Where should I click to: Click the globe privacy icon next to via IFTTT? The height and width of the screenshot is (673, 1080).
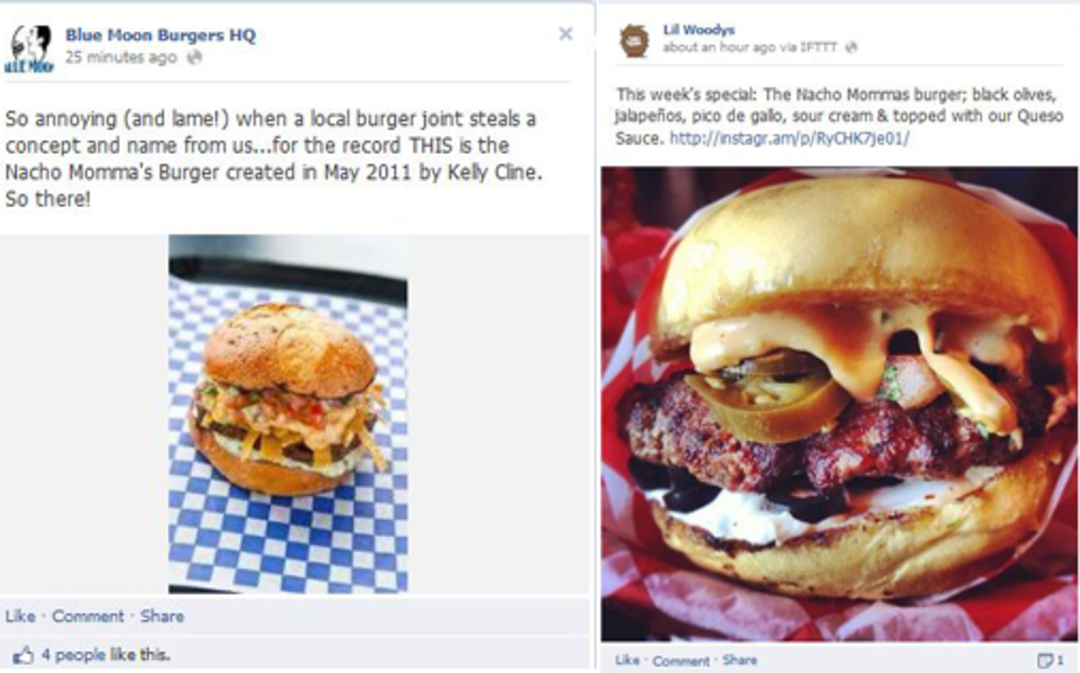[x=851, y=48]
